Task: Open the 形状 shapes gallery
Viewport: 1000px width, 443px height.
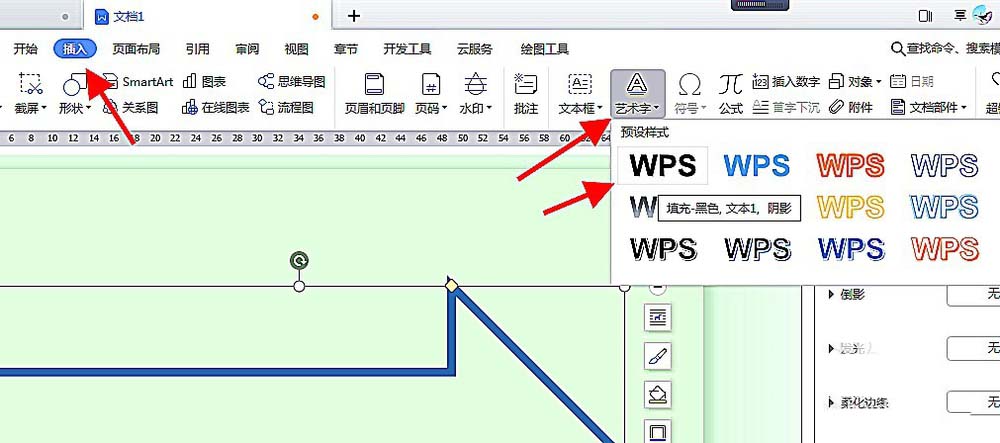Action: point(75,93)
